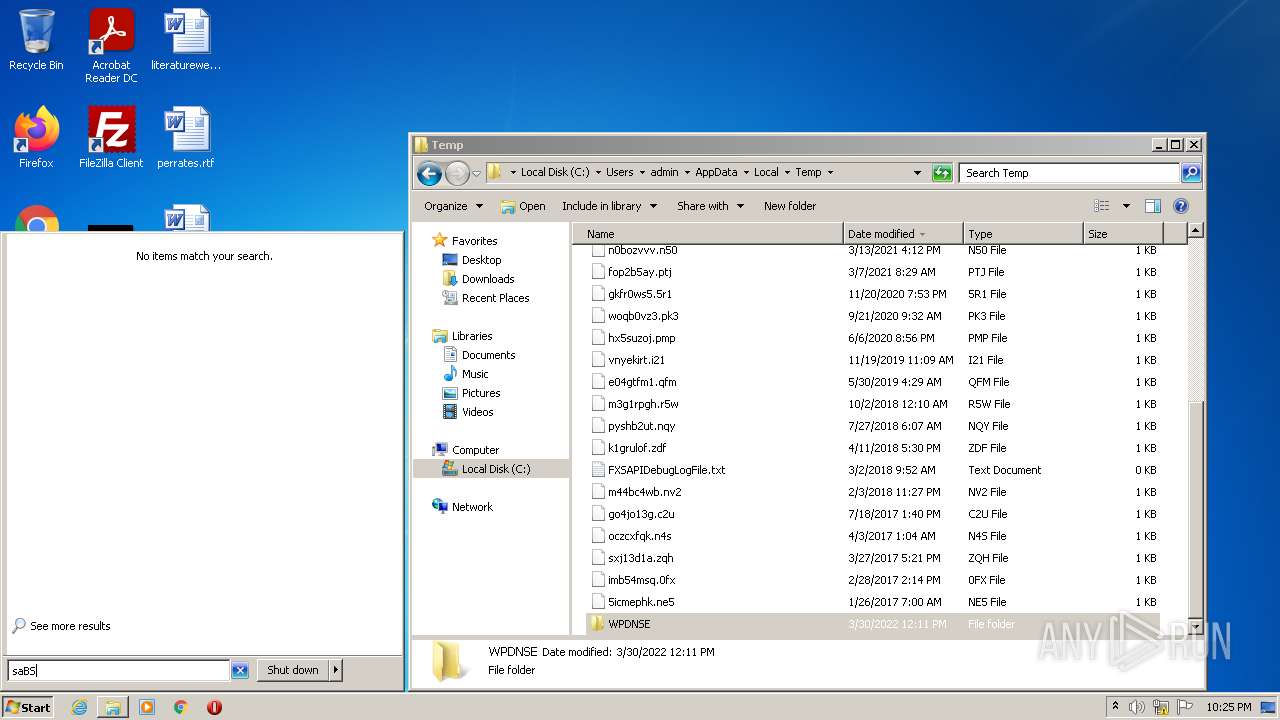Click the Shut down button

tap(293, 670)
